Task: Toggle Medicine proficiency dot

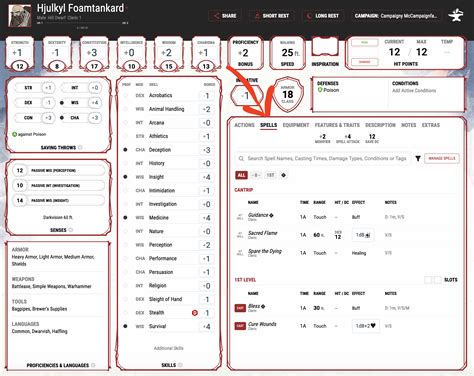Action: [125, 218]
